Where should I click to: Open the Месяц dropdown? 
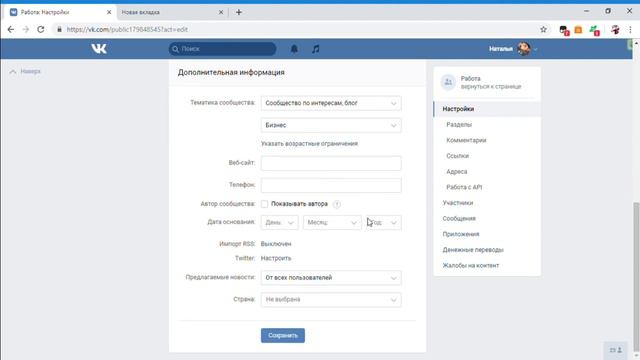332,222
